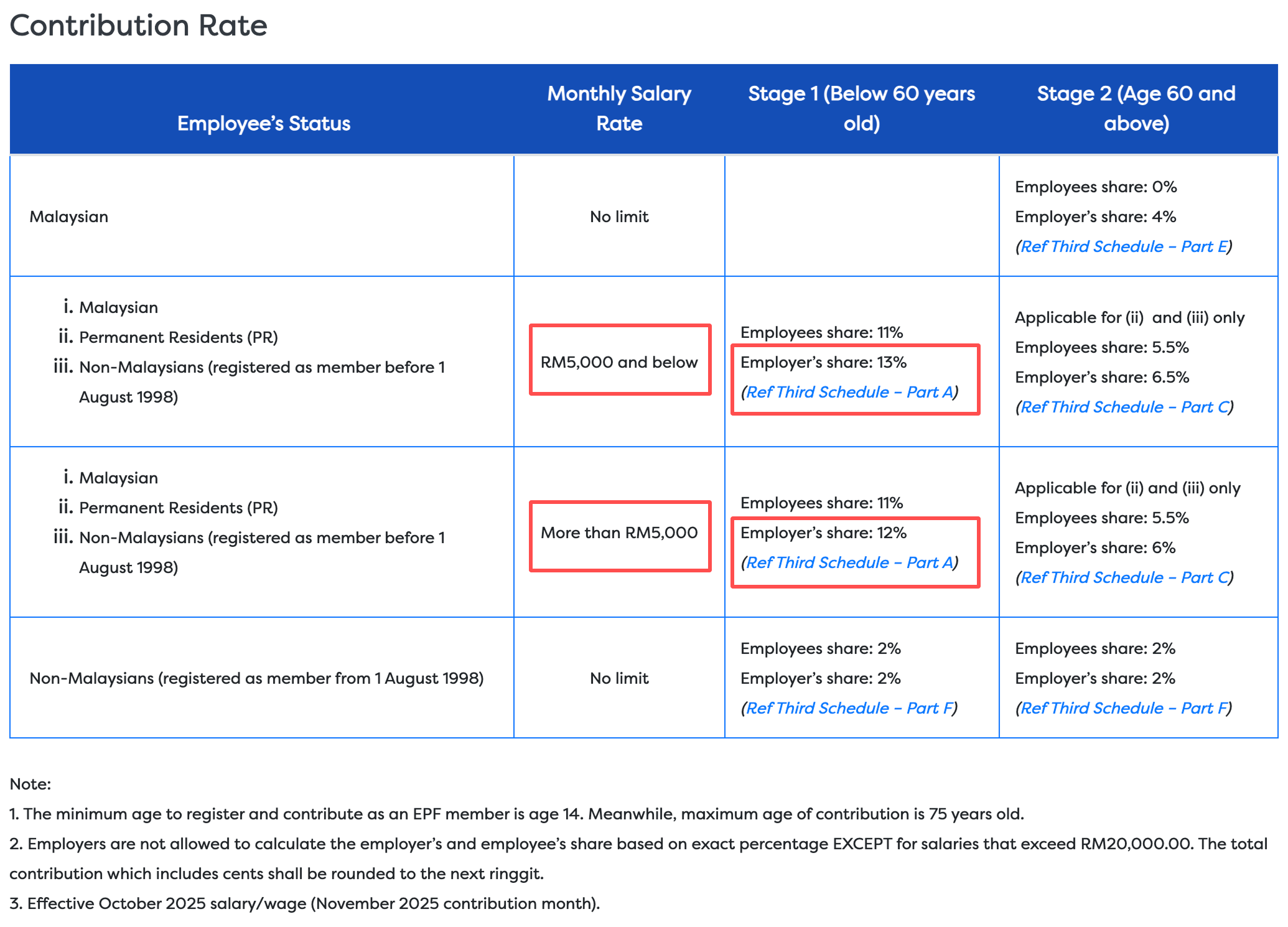Open Part A link in More than RM5,000 row

849,562
